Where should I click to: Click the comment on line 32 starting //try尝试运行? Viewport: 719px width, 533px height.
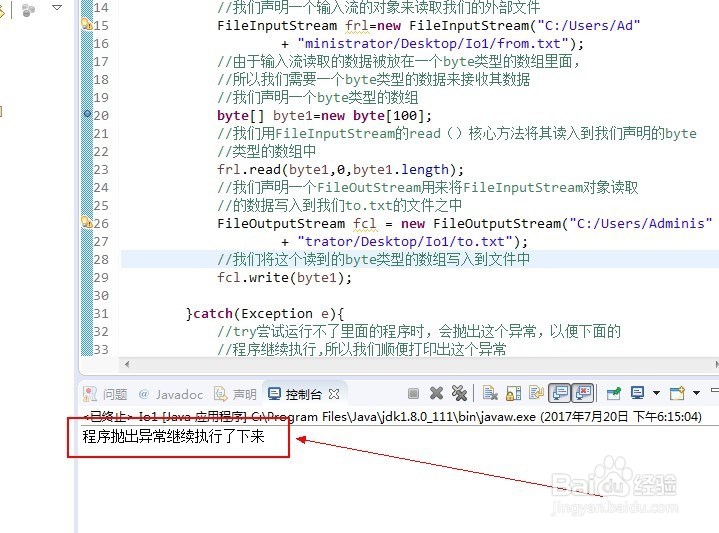click(419, 331)
